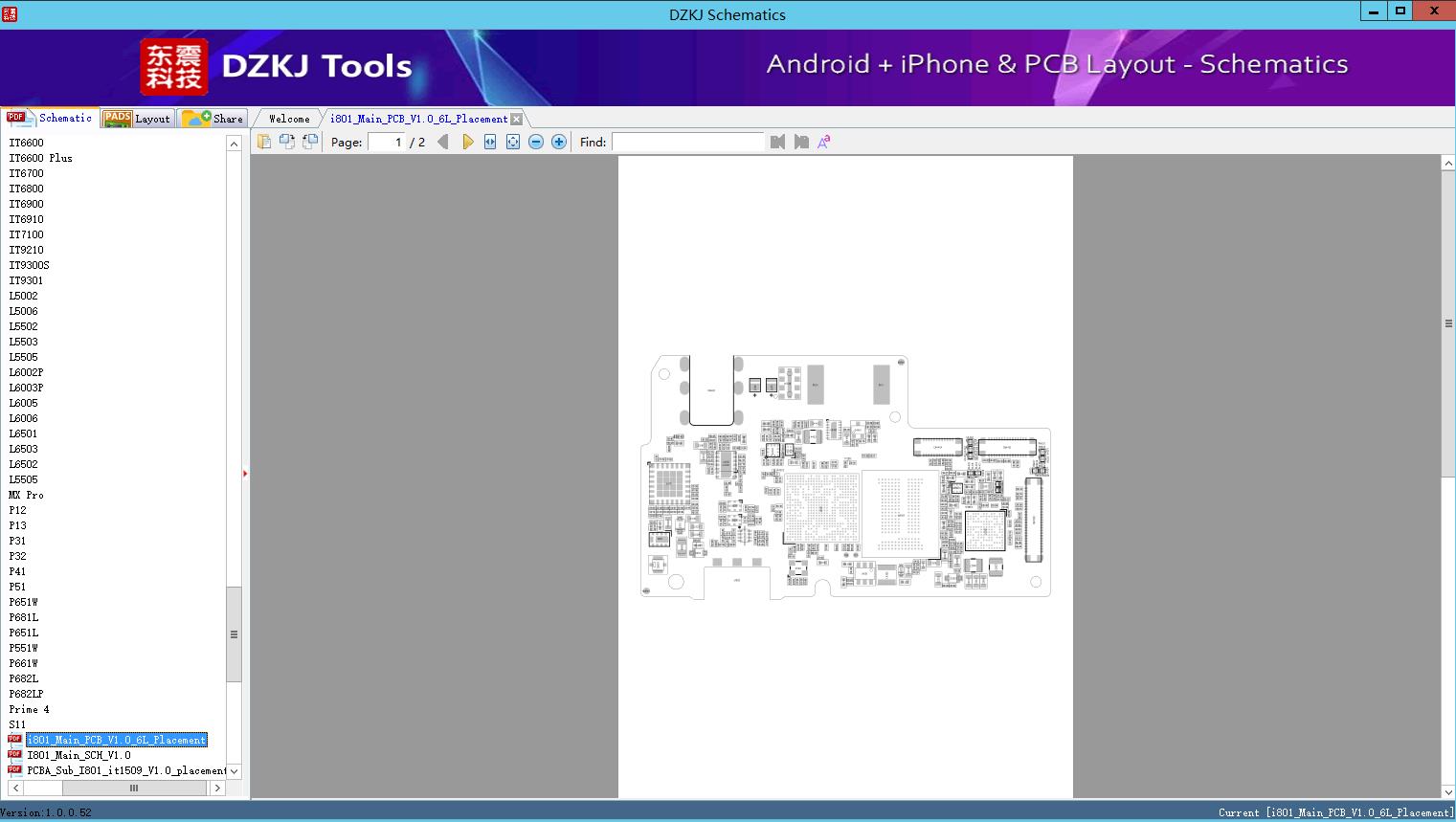This screenshot has width=1456, height=822.
Task: Close the i801_Main_PCB_V1.0_6L_Placement tab
Action: tap(517, 120)
